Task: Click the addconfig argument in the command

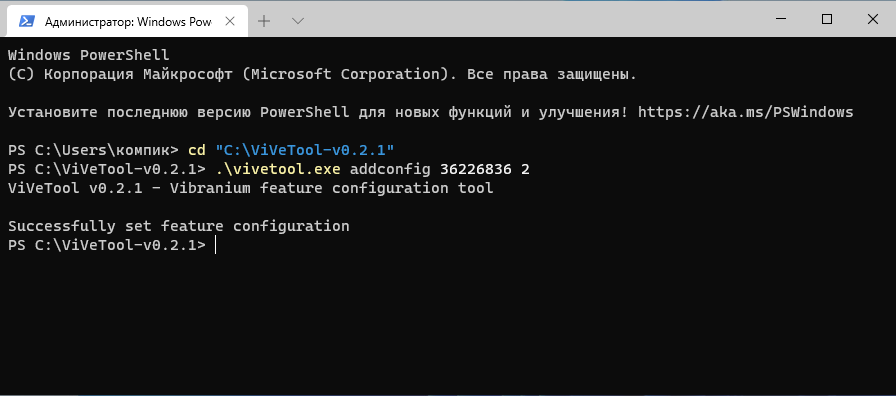Action: tap(390, 169)
